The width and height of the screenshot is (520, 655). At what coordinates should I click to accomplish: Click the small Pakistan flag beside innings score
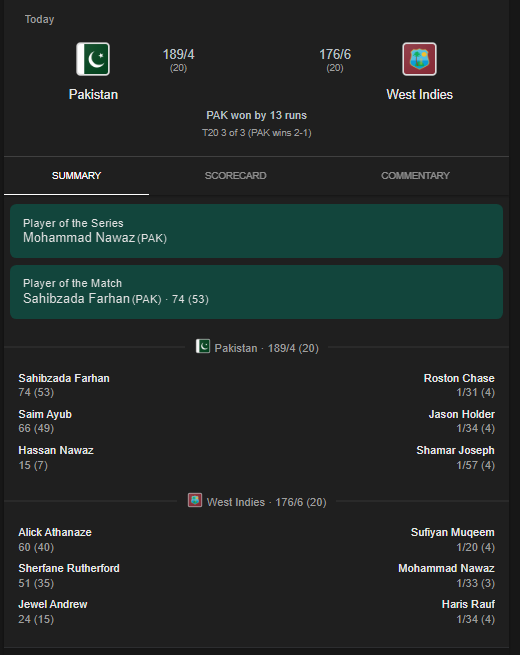[x=203, y=346]
